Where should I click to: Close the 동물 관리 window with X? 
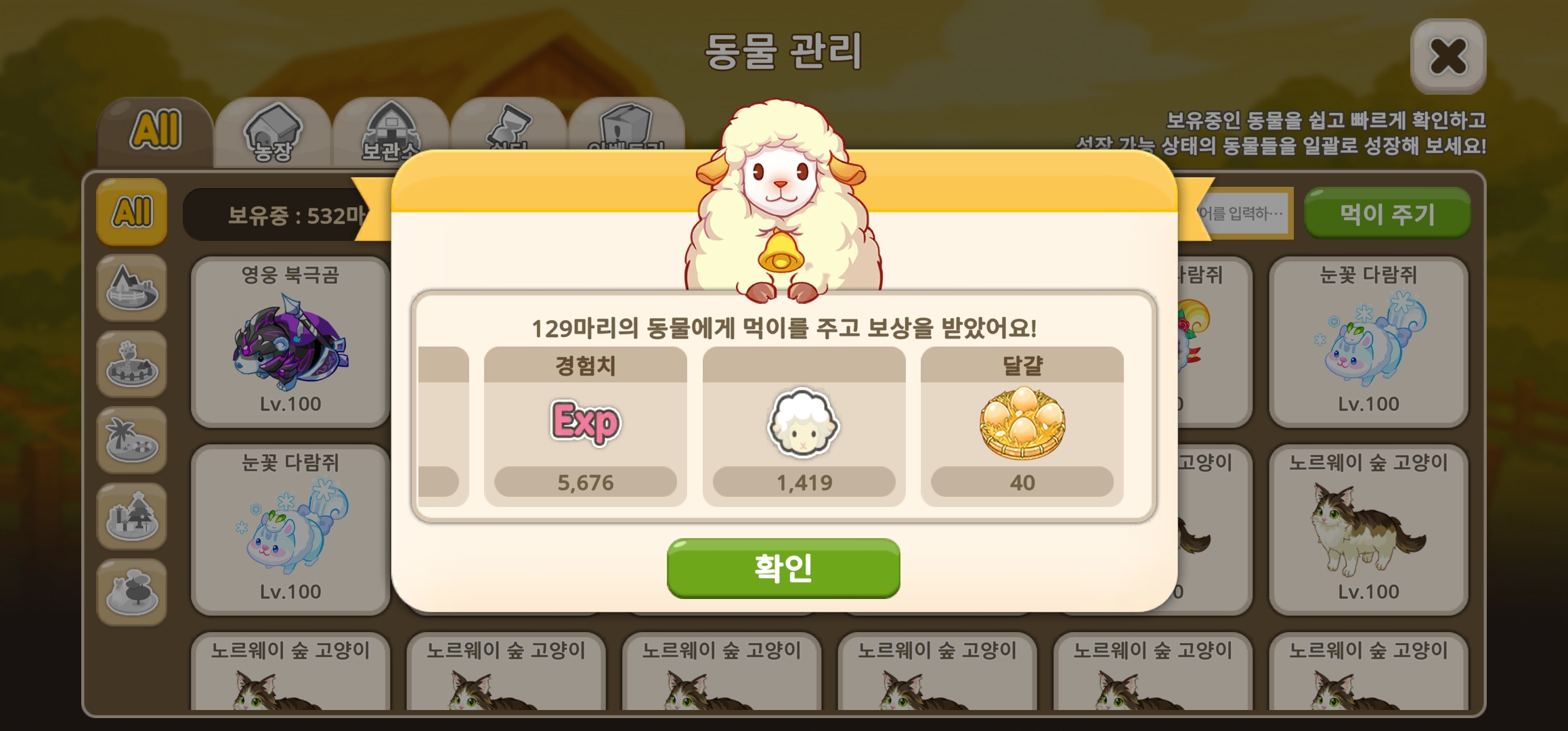[1448, 56]
